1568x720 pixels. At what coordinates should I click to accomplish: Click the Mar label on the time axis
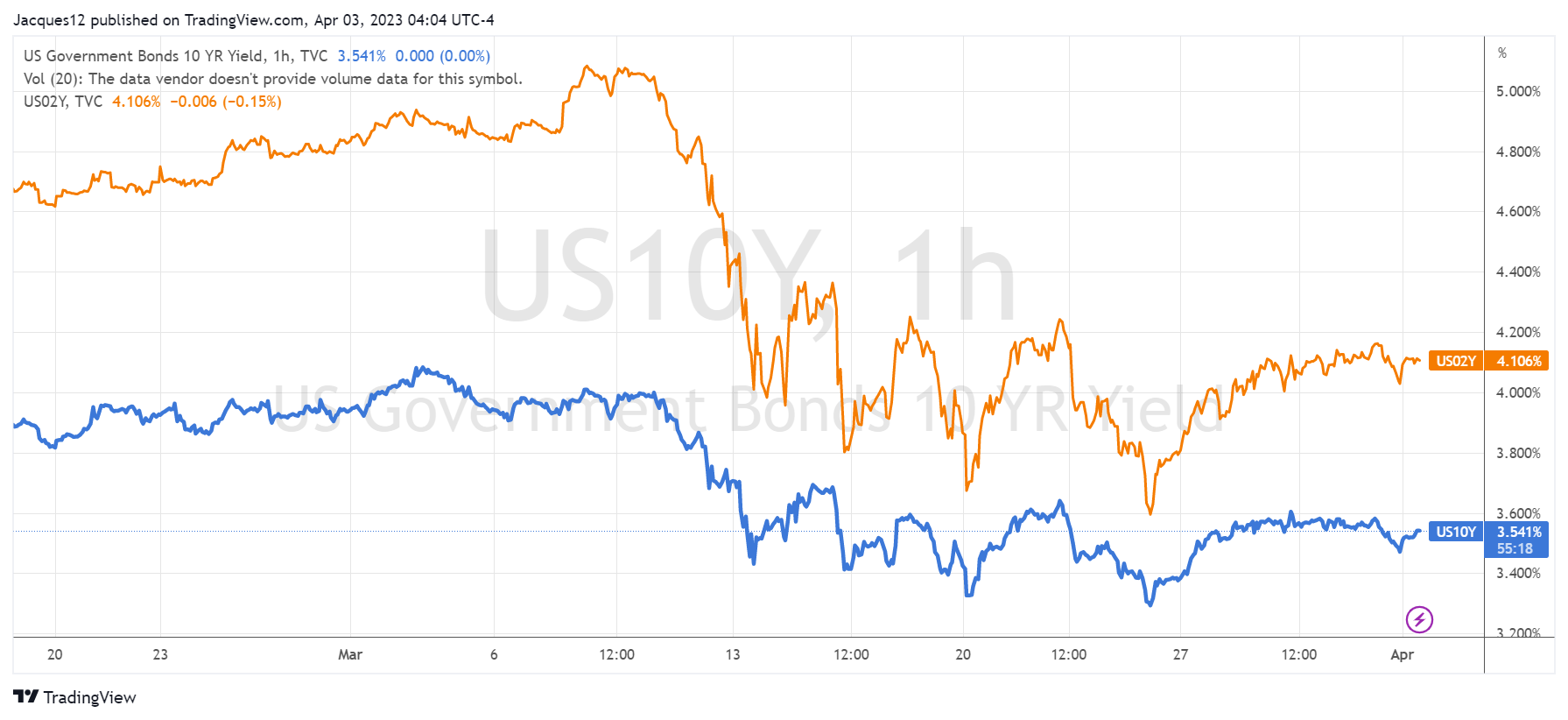click(x=350, y=654)
